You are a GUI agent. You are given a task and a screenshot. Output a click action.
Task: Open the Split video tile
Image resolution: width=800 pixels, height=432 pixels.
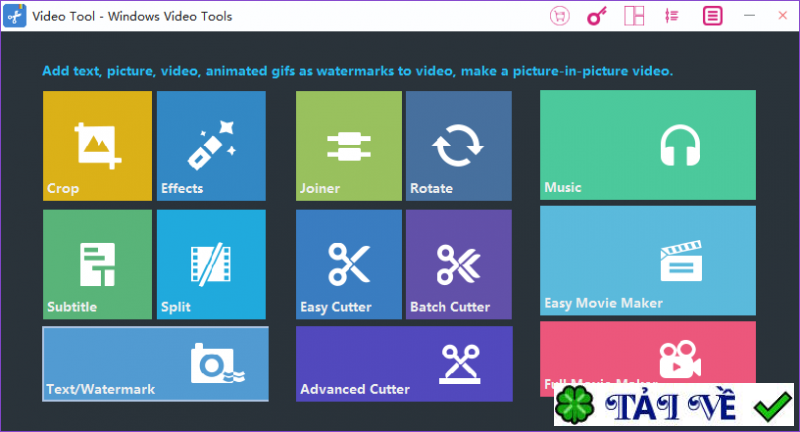tap(211, 264)
